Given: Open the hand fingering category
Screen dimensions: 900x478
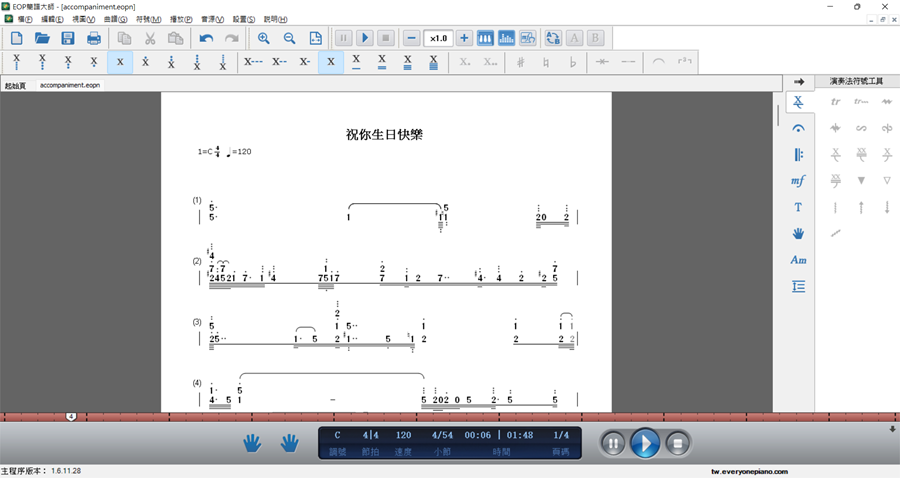Looking at the screenshot, I should 798,234.
